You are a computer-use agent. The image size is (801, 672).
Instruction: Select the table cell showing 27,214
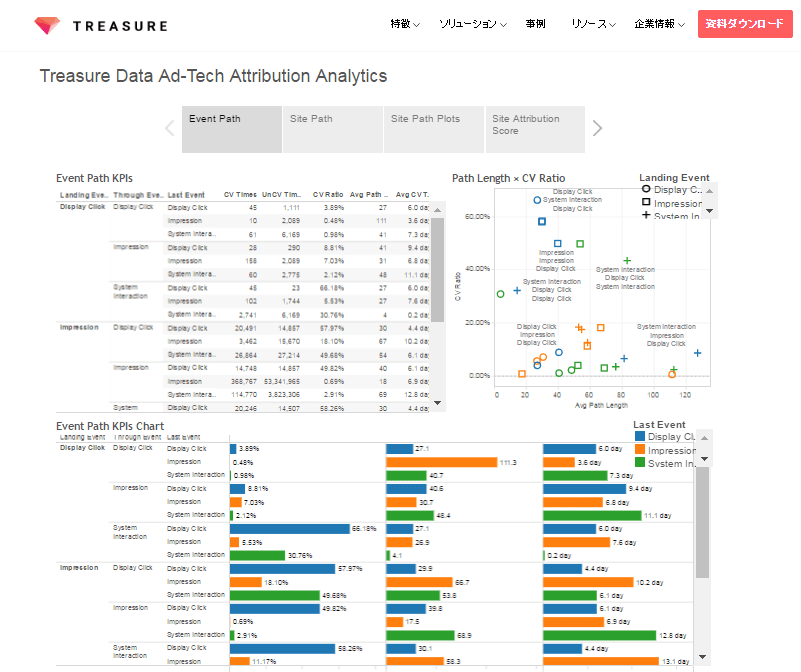289,355
